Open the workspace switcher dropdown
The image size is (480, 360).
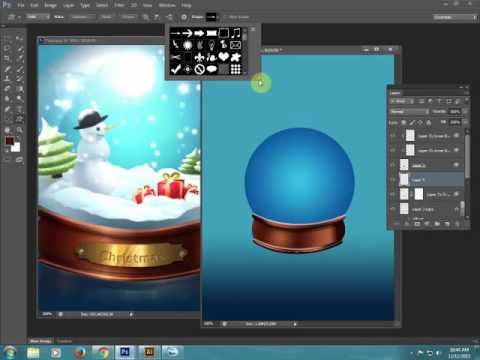tap(455, 17)
